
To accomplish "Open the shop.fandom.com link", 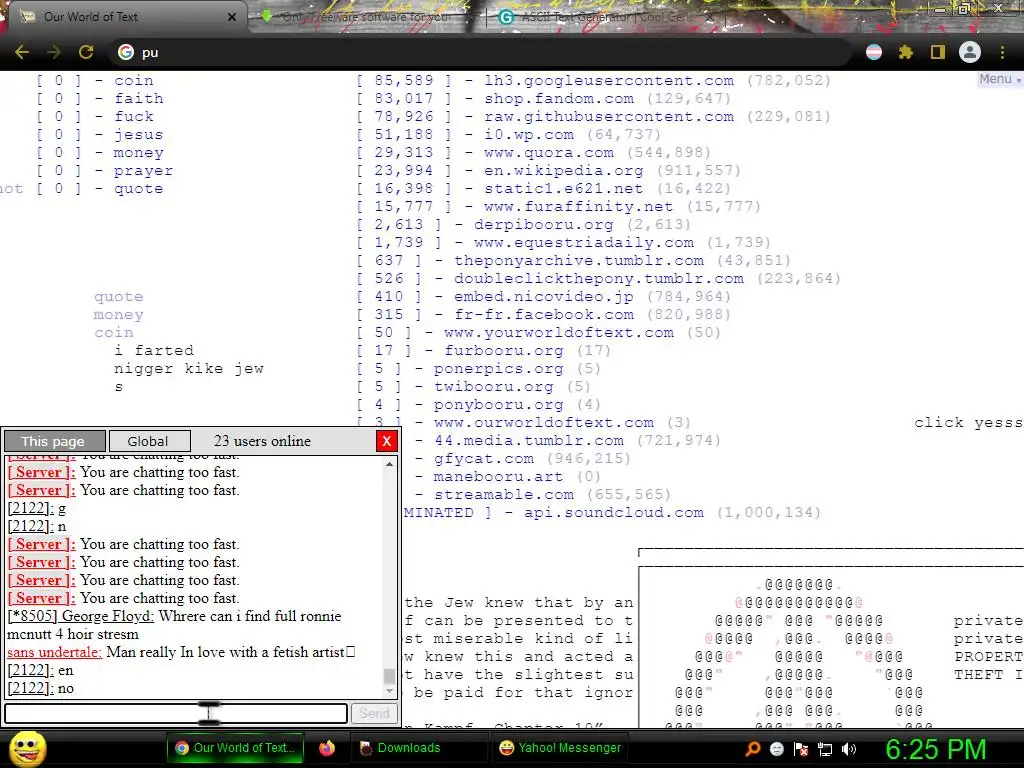I will tap(558, 99).
